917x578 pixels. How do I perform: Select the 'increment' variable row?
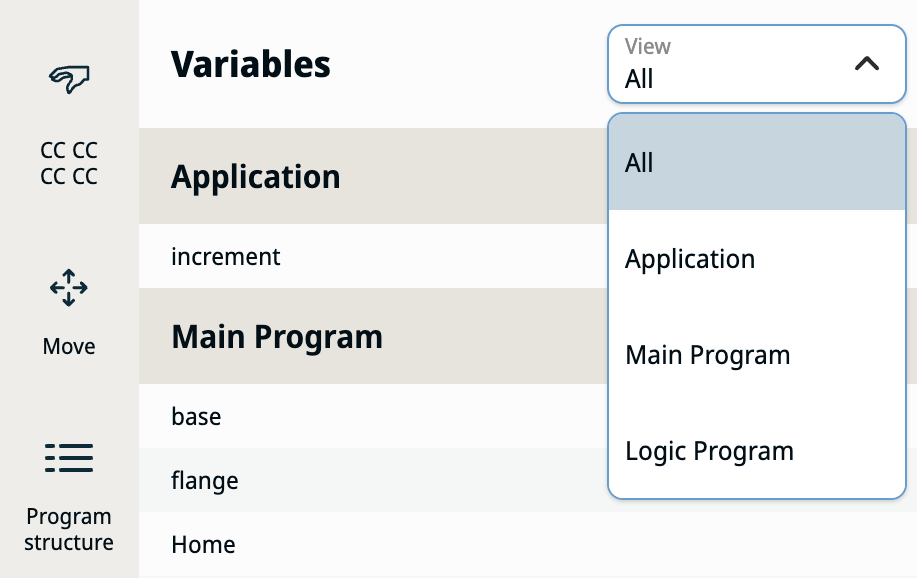373,256
